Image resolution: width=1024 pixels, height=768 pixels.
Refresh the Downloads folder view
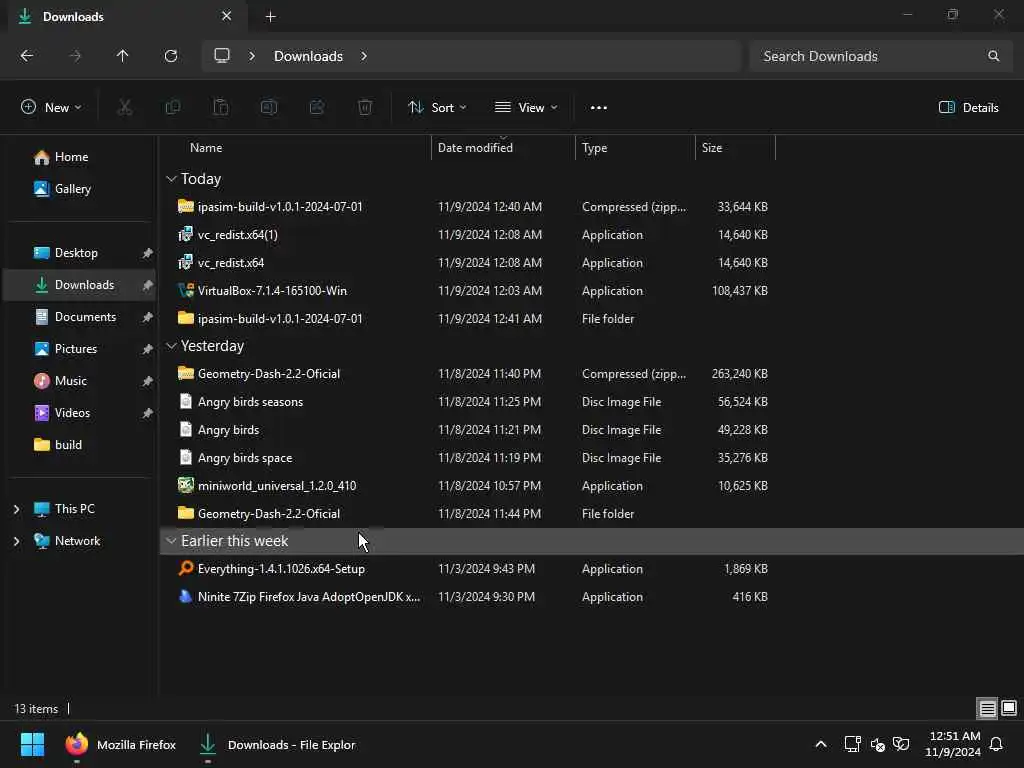[170, 56]
